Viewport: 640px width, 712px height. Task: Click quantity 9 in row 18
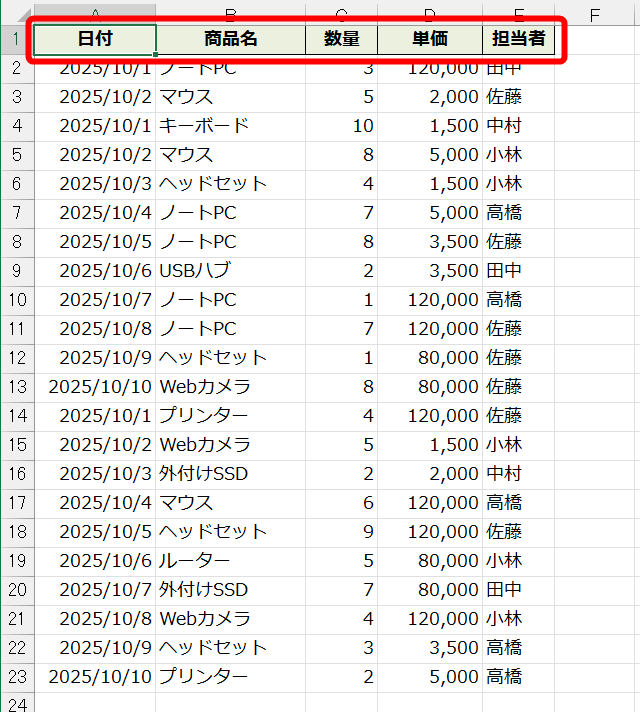coord(342,532)
